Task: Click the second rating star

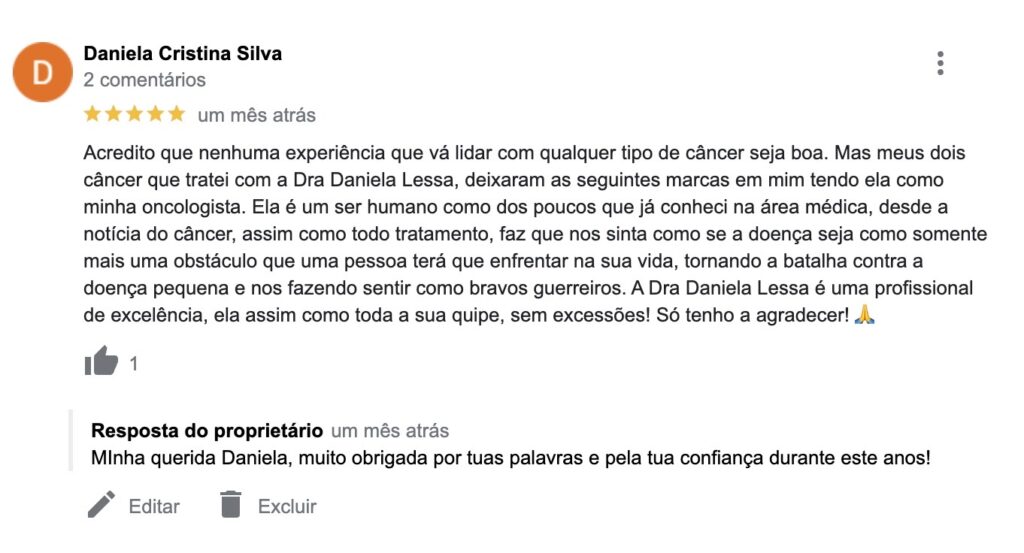Action: point(114,114)
